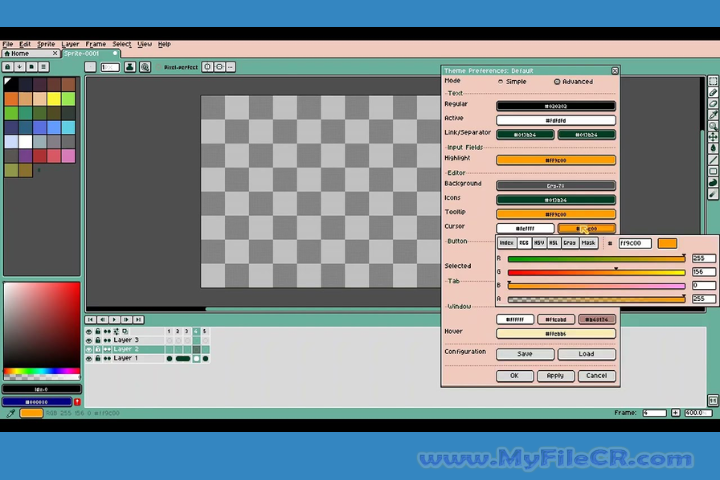Screen dimensions: 720x480
Task: Hide Layer 1 using its eye icon
Action: (x=89, y=358)
